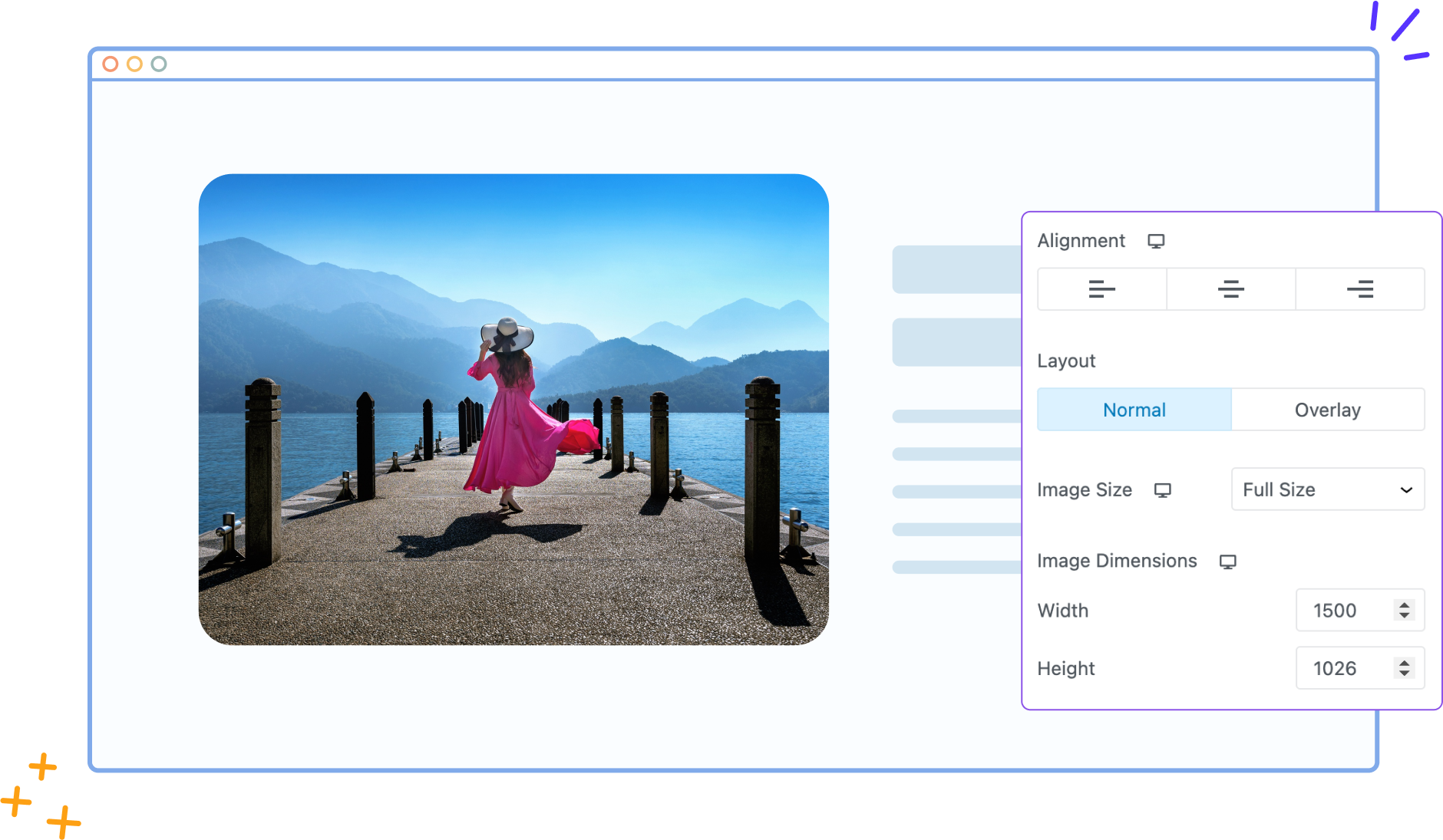Open the Full Size image size dropdown

(x=1327, y=489)
